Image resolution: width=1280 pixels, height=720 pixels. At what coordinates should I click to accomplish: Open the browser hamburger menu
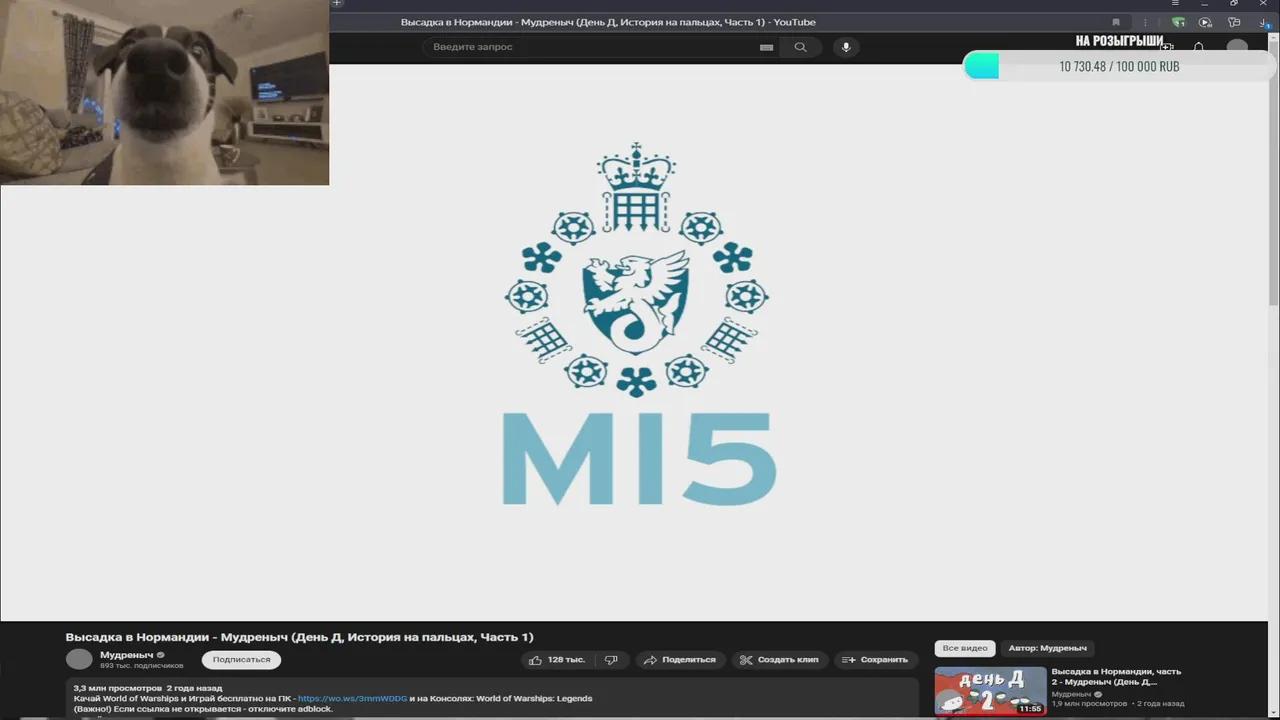point(1175,4)
